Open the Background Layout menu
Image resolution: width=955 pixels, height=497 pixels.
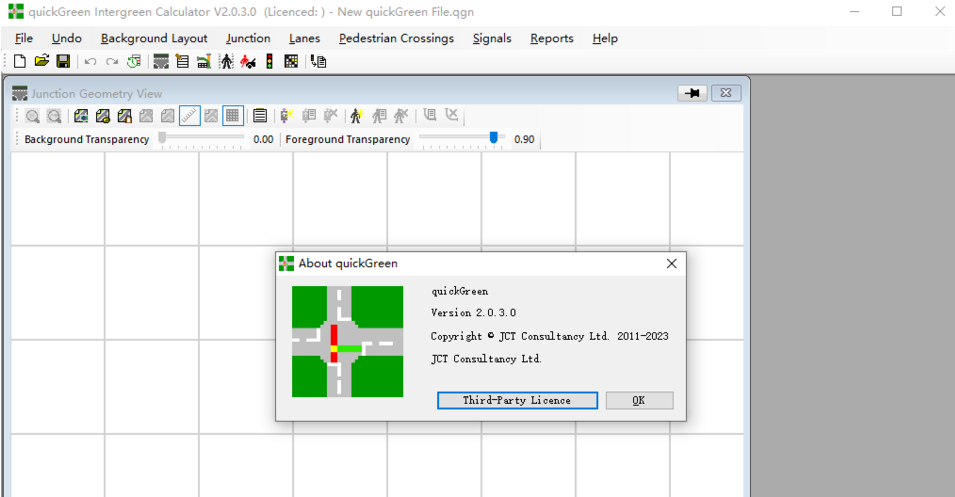(x=154, y=38)
